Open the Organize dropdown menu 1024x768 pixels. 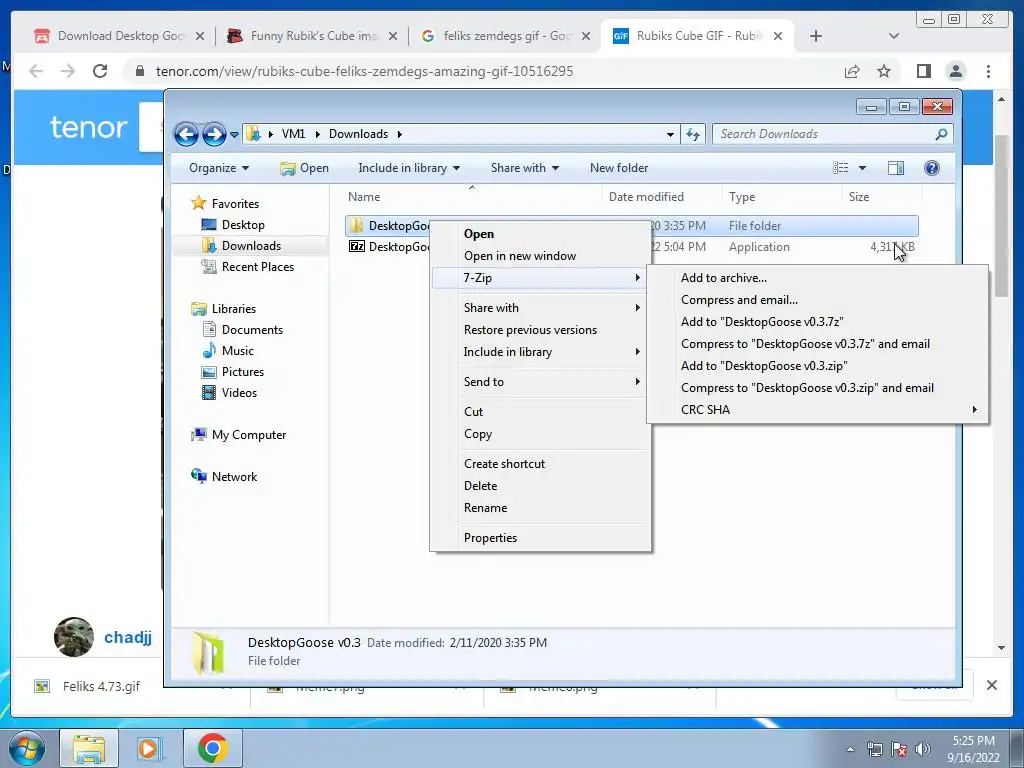tap(219, 168)
